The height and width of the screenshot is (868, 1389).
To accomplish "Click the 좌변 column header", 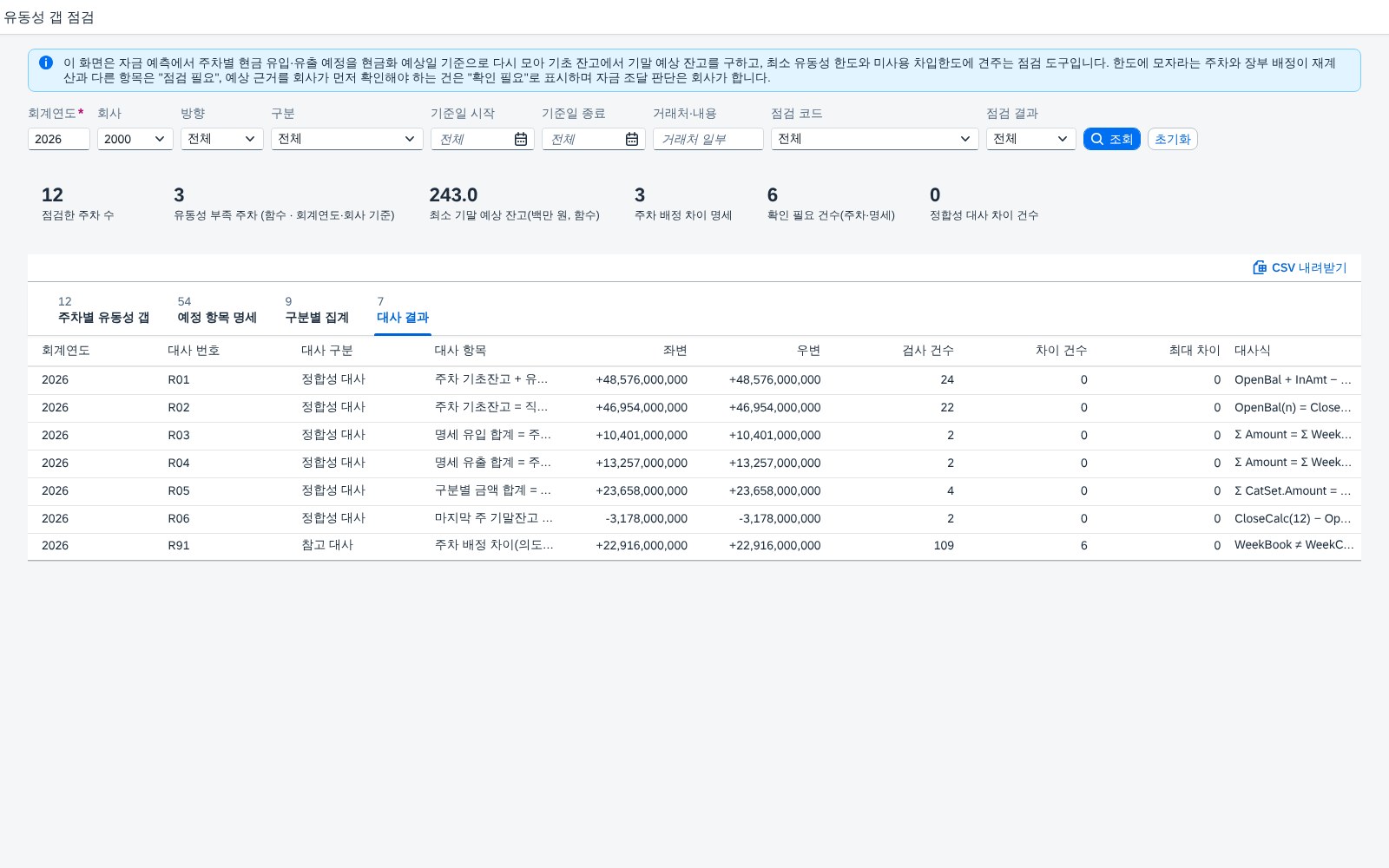I will tap(675, 351).
